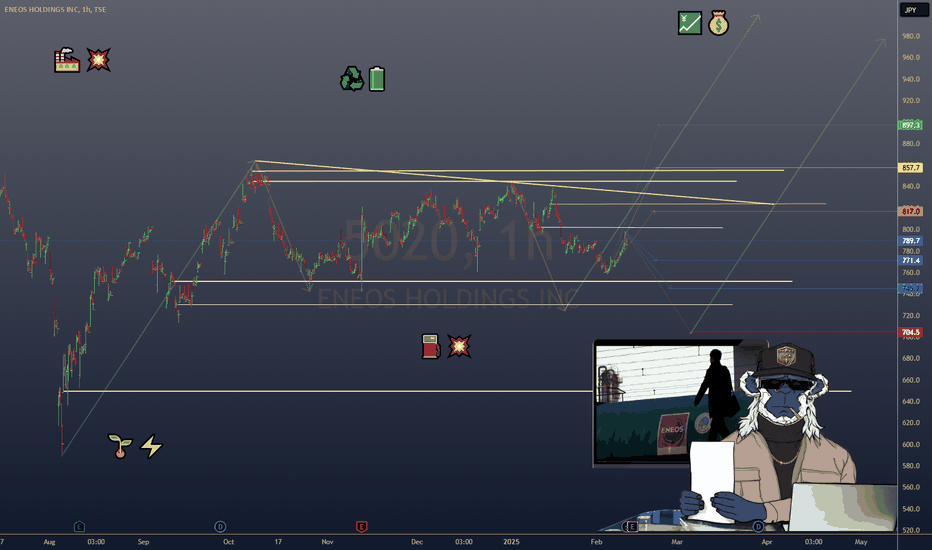Click the ENEOS HOLDINGS INC, 1h, TSE title

point(55,10)
